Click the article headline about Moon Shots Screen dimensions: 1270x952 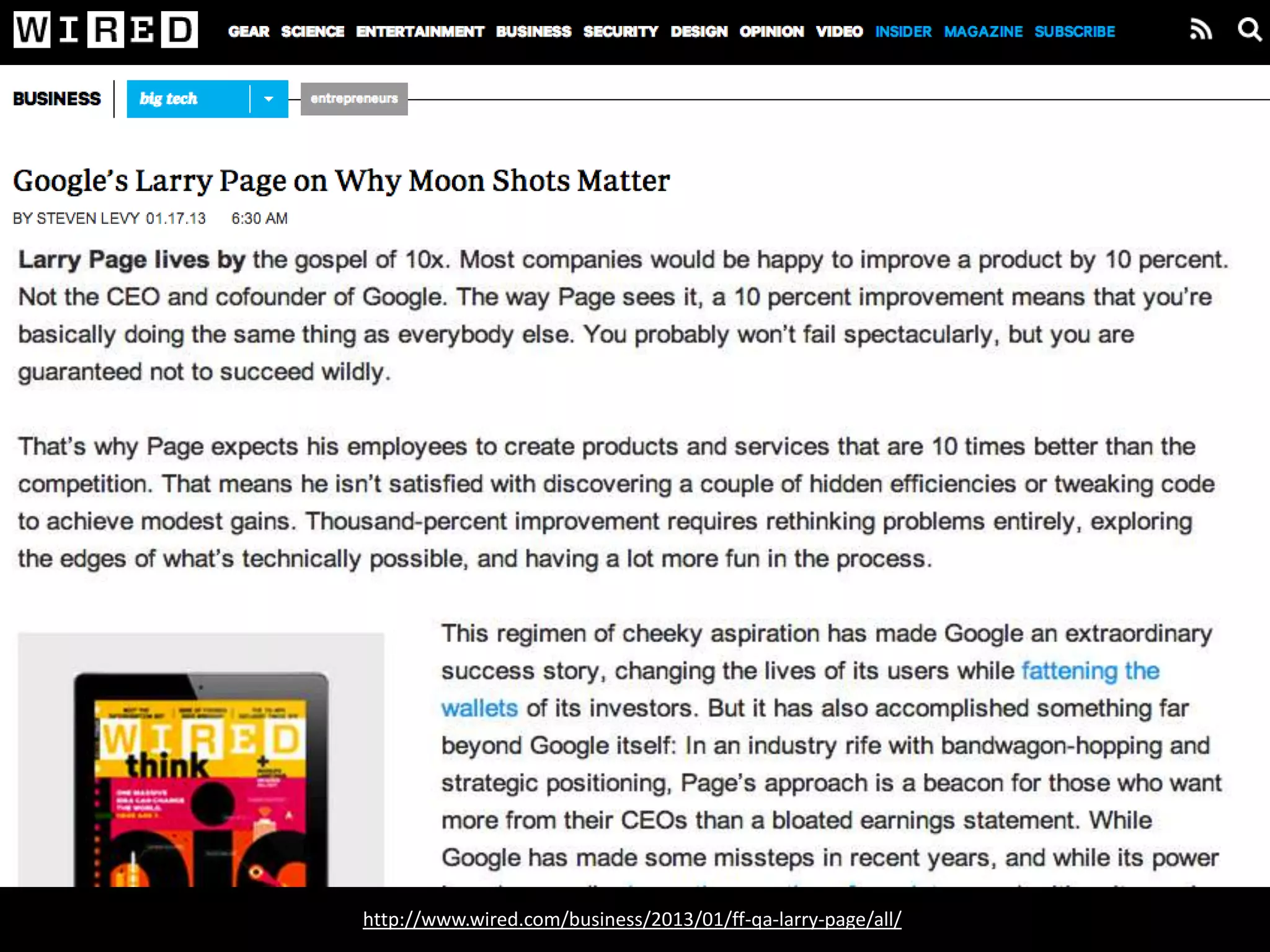341,181
